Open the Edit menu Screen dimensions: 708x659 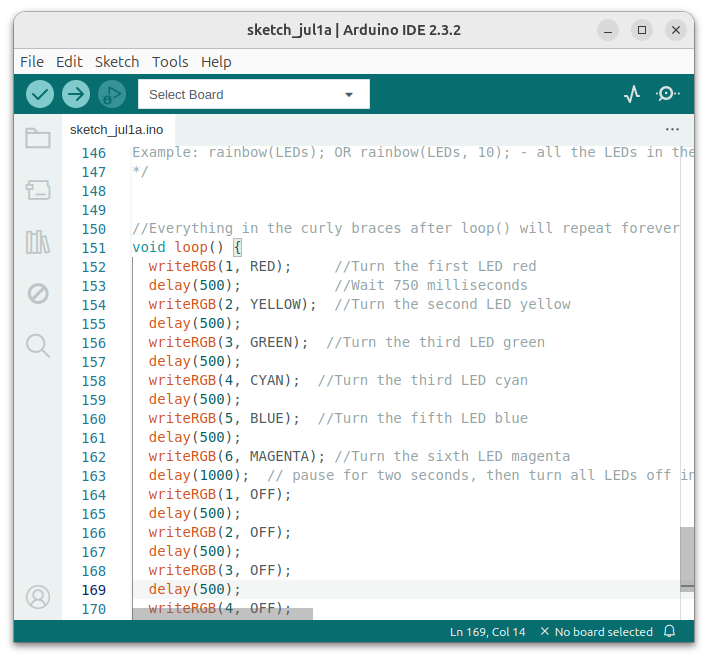click(x=69, y=62)
